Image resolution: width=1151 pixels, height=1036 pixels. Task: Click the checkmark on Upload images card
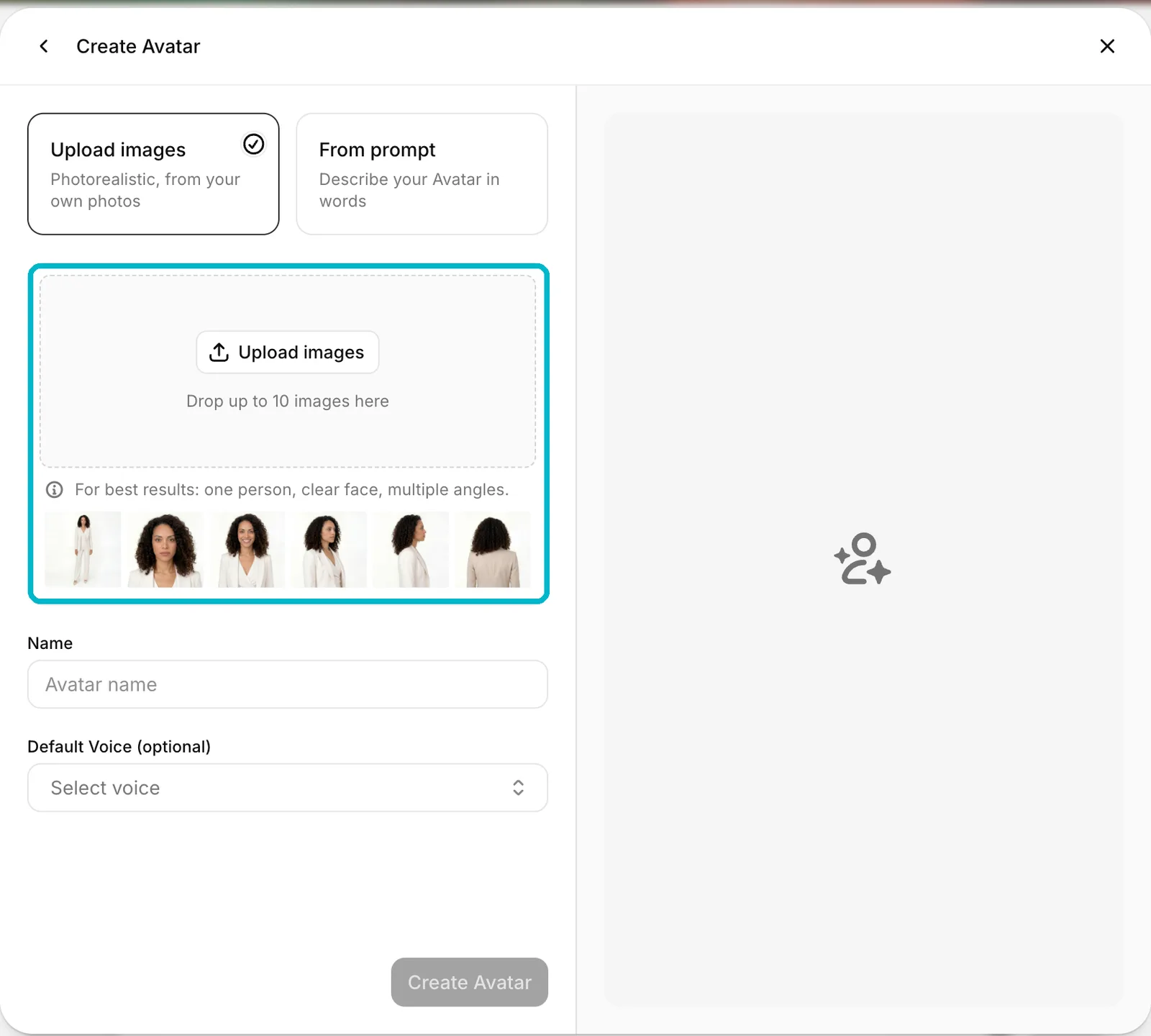253,145
